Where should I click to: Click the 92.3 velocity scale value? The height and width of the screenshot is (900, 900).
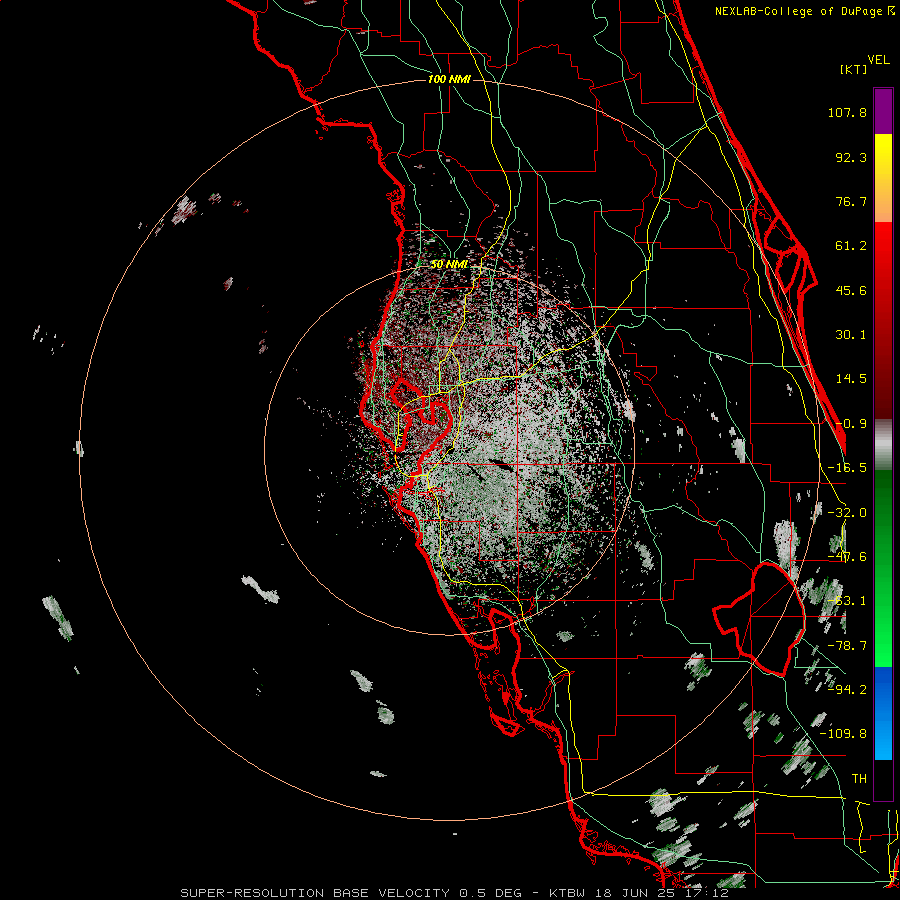(851, 157)
